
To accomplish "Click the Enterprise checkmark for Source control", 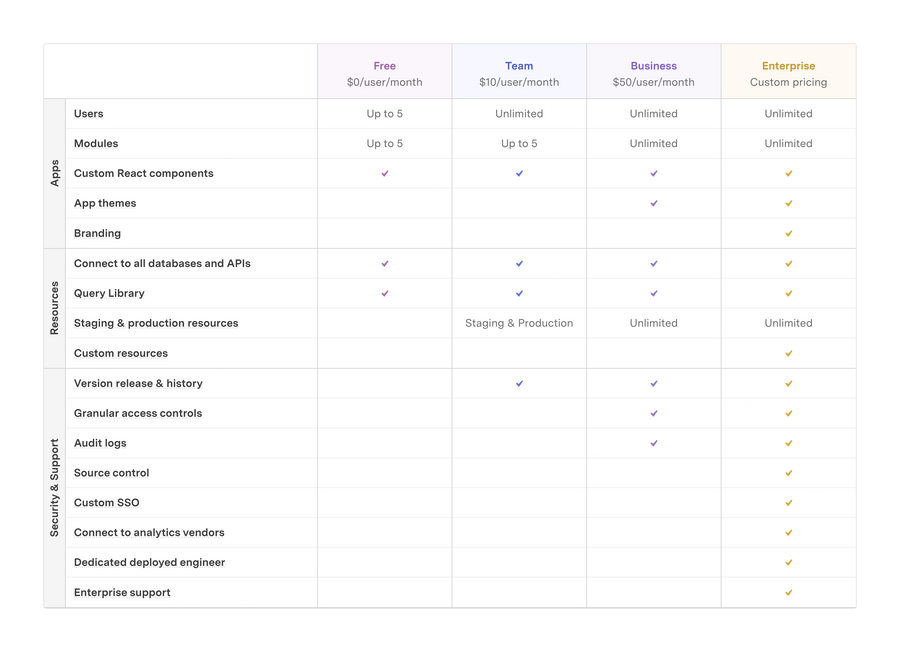I will point(788,472).
